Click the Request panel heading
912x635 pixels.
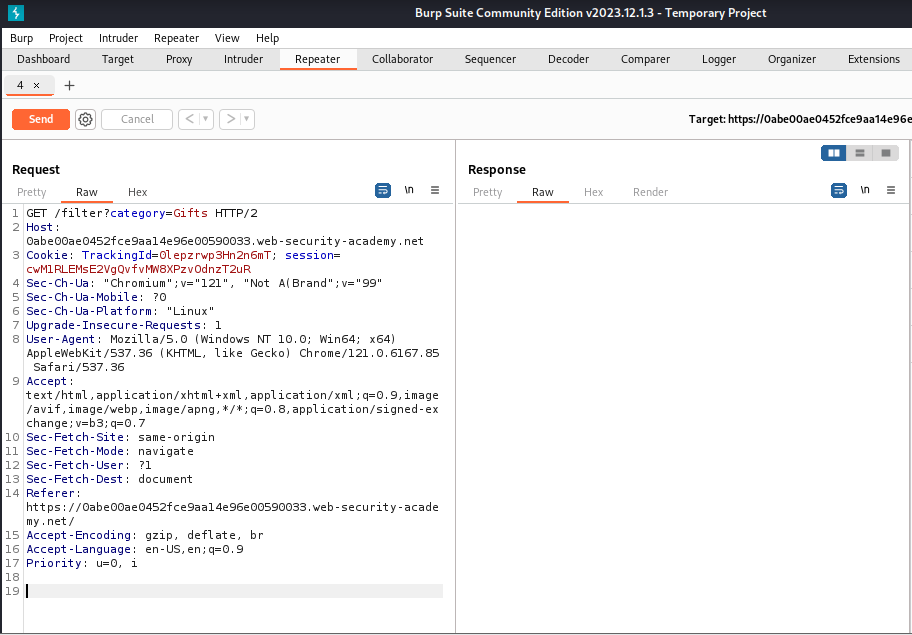point(36,170)
